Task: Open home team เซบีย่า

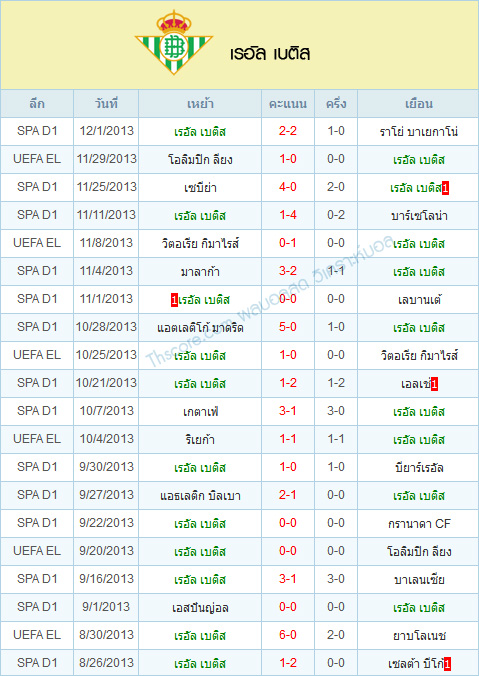Action: 200,188
